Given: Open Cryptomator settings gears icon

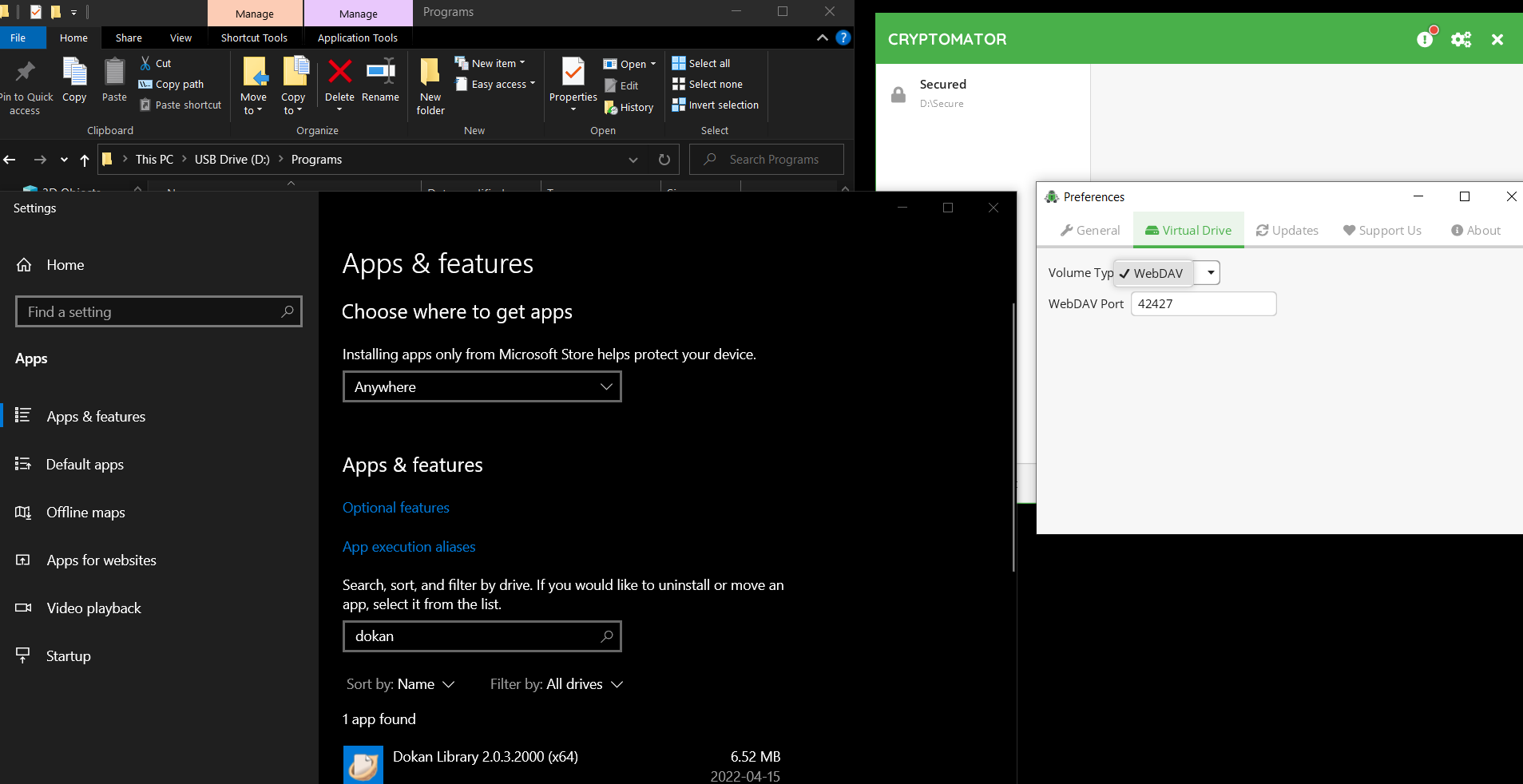Looking at the screenshot, I should (x=1461, y=39).
